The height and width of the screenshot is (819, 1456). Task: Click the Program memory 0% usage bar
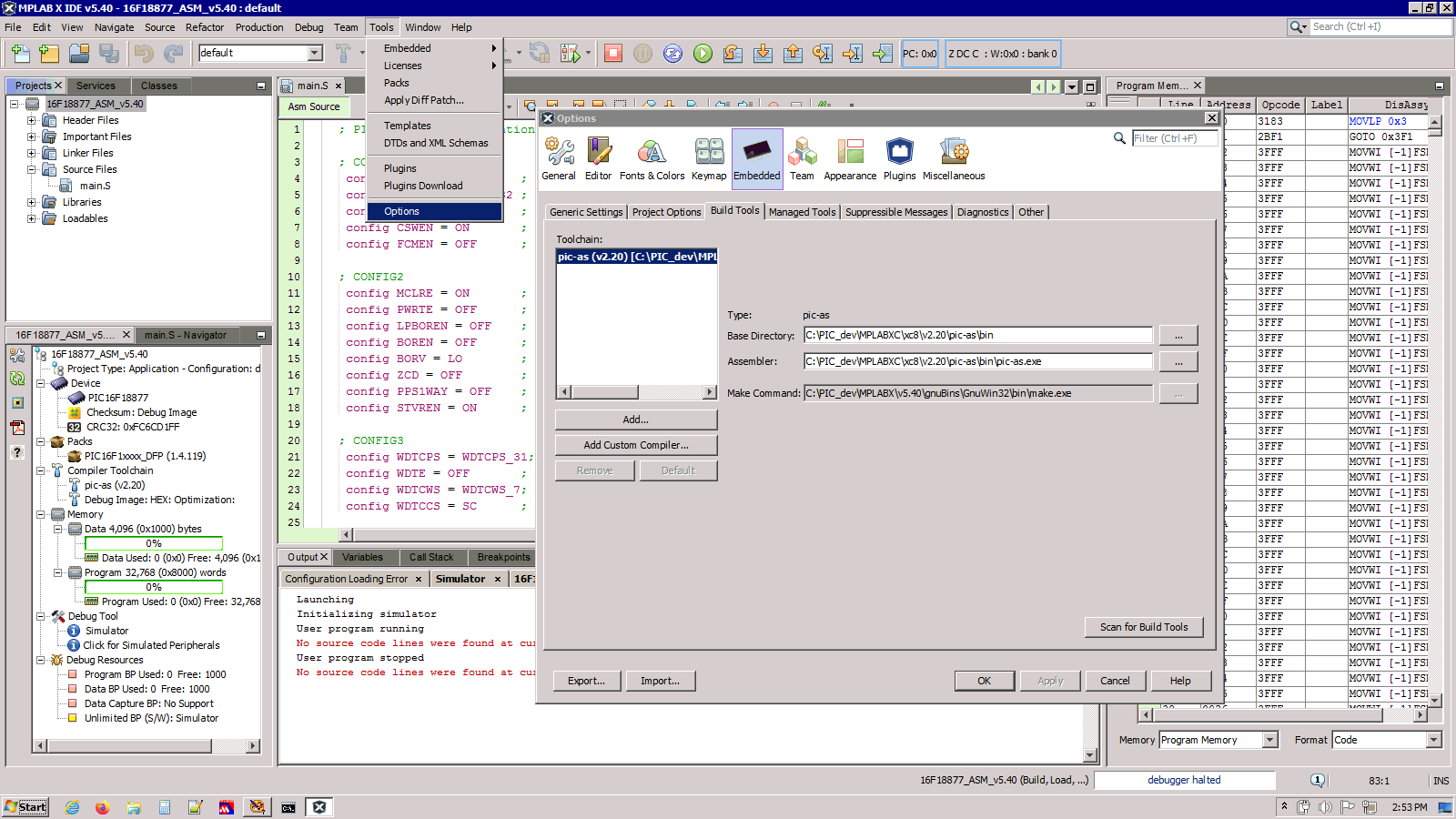pyautogui.click(x=154, y=587)
